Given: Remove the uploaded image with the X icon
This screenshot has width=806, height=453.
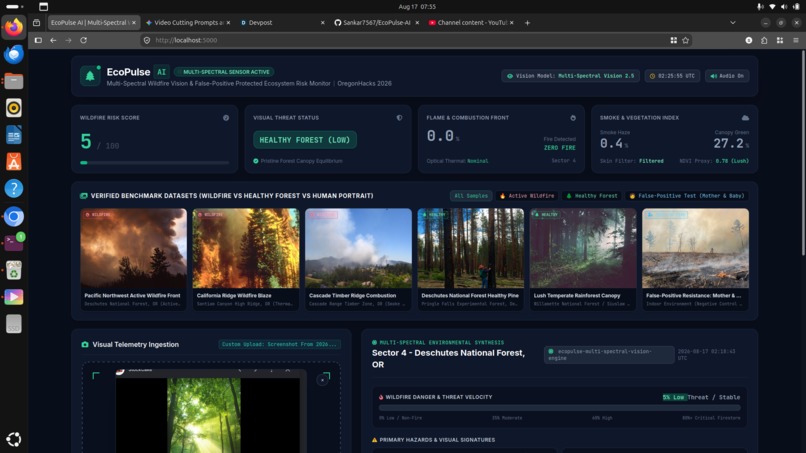Looking at the screenshot, I should (323, 380).
